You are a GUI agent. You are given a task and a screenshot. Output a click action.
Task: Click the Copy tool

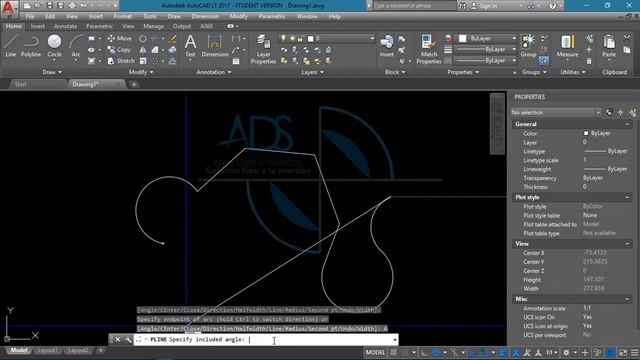119,50
